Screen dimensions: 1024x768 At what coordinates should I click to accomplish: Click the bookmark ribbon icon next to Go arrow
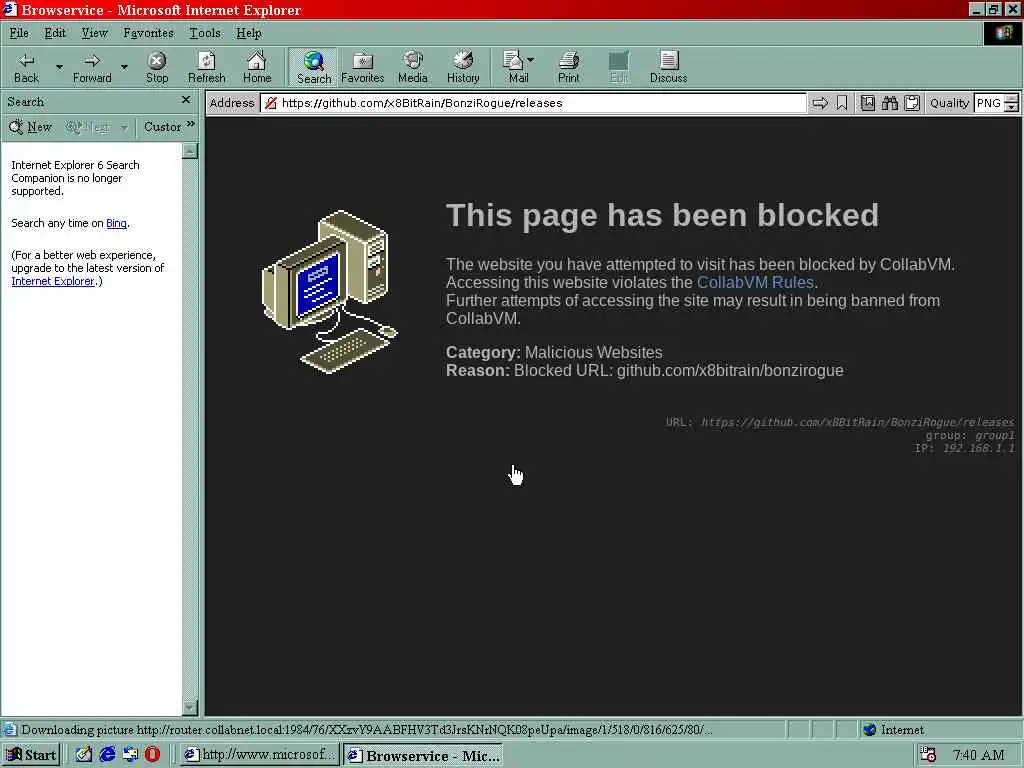842,103
